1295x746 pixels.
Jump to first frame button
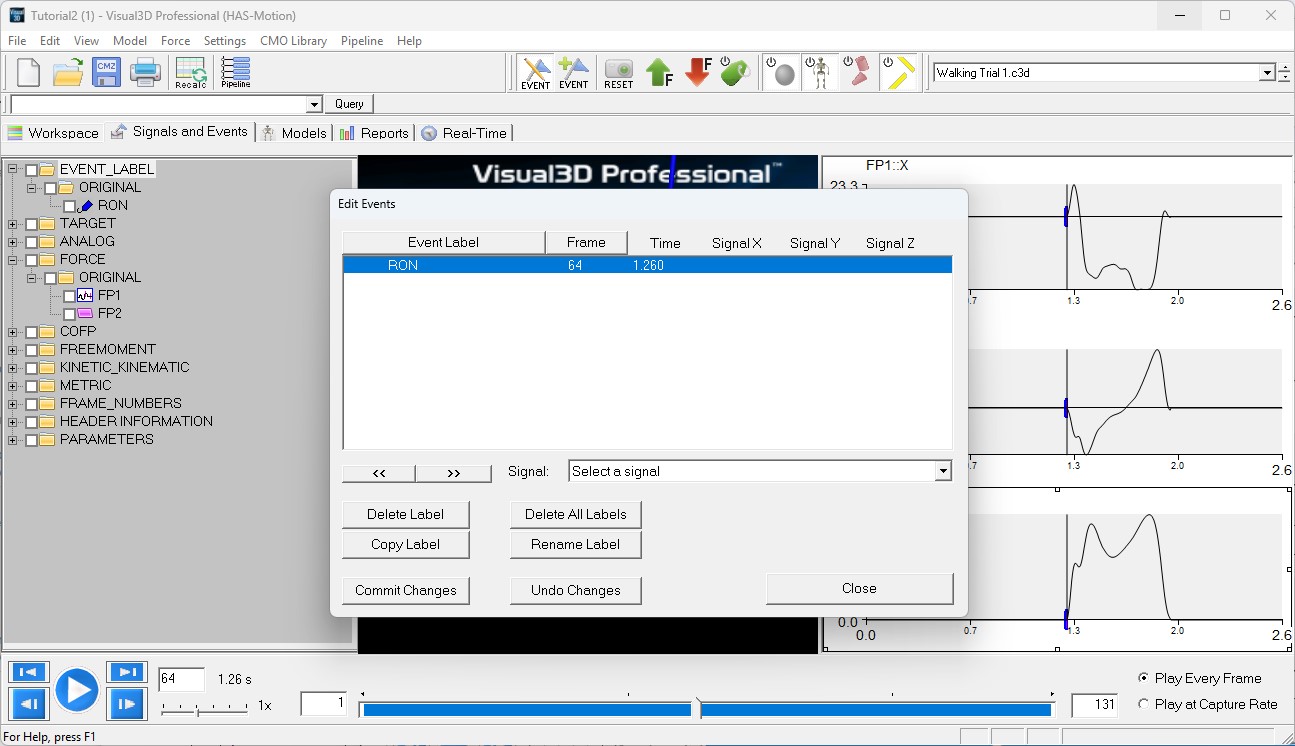(29, 672)
